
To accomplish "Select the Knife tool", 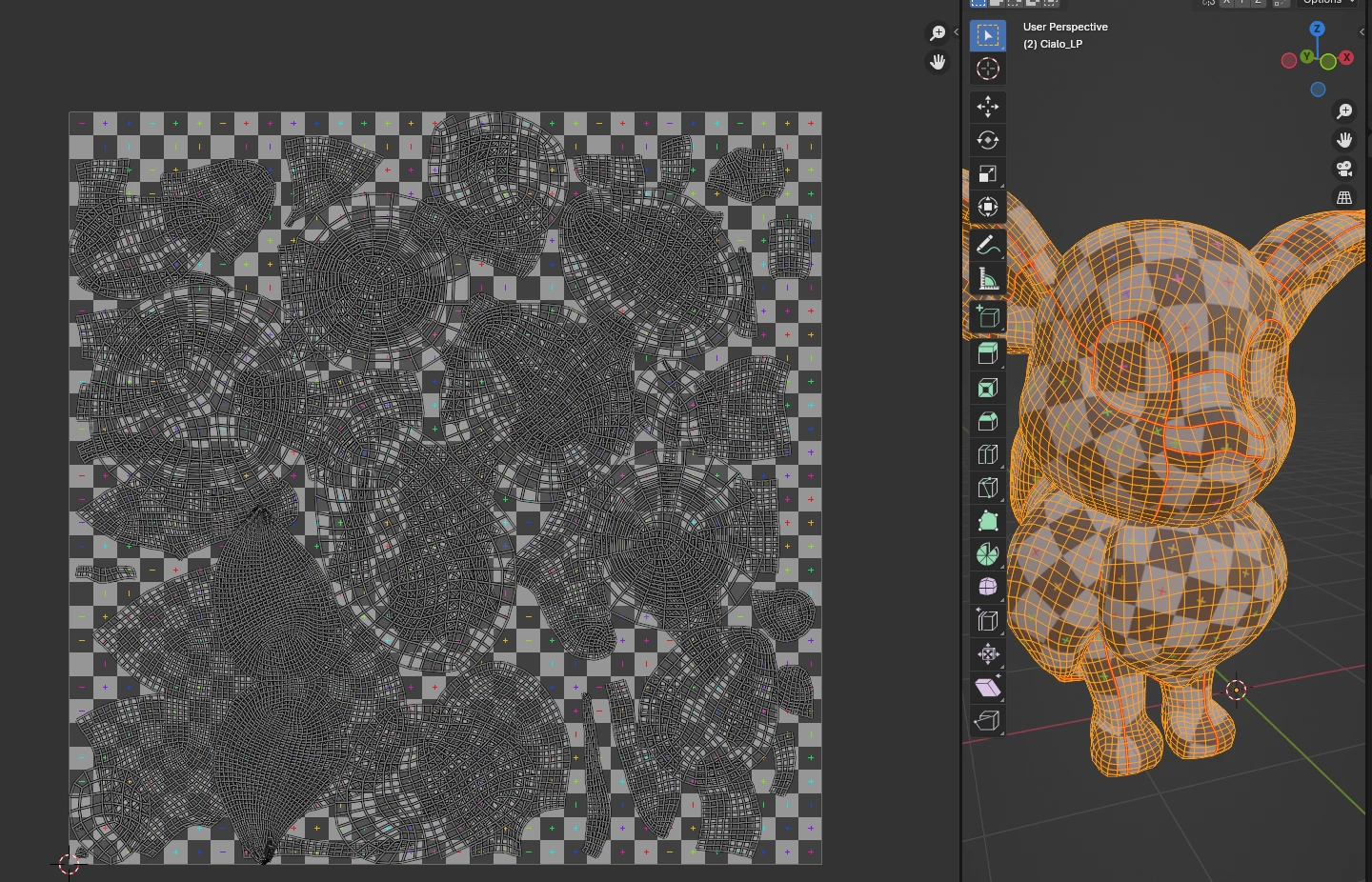I will coord(988,488).
